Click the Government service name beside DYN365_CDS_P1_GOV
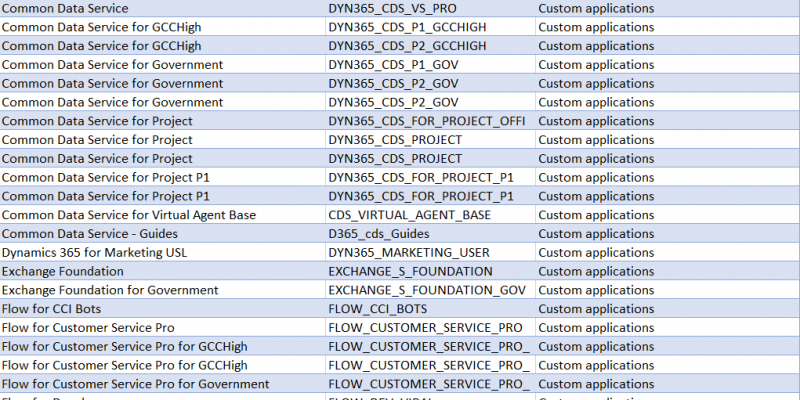This screenshot has width=800, height=400. coord(162,64)
